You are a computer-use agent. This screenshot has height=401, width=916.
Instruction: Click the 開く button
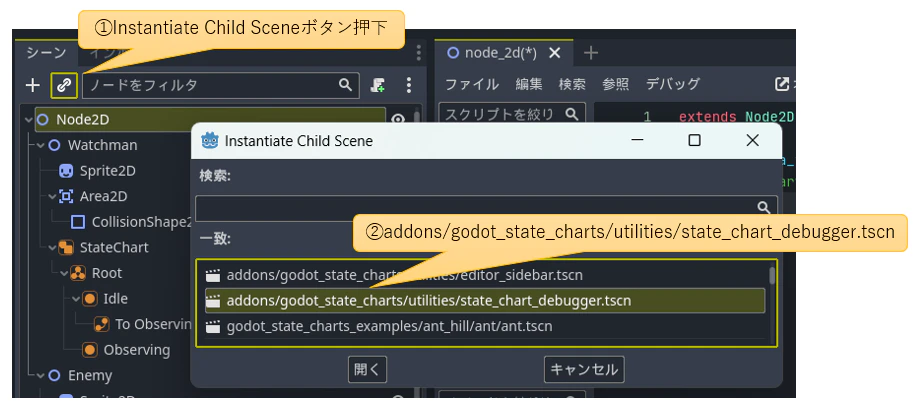point(367,369)
